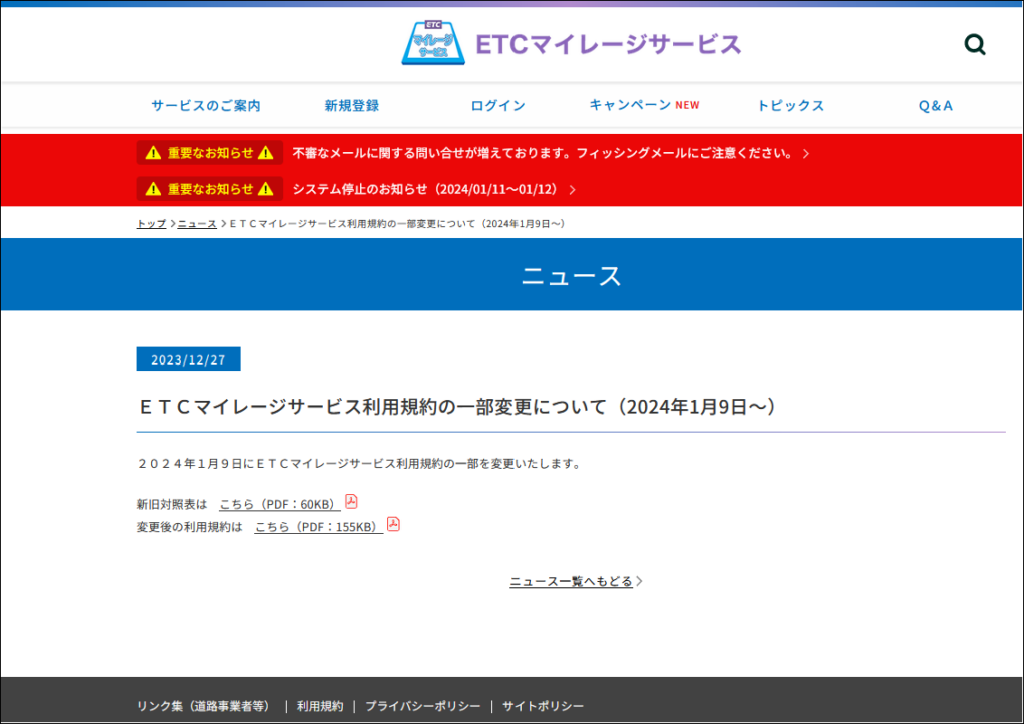The image size is (1024, 724).
Task: Select ログイン from the navigation bar
Action: tap(498, 106)
